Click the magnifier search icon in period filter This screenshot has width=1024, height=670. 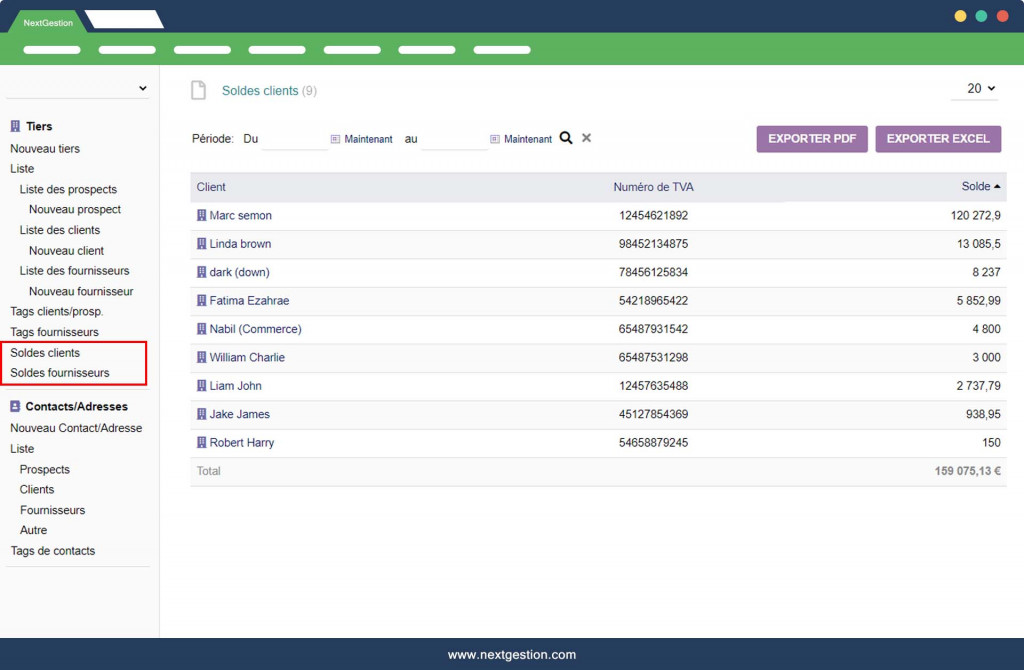pos(566,138)
